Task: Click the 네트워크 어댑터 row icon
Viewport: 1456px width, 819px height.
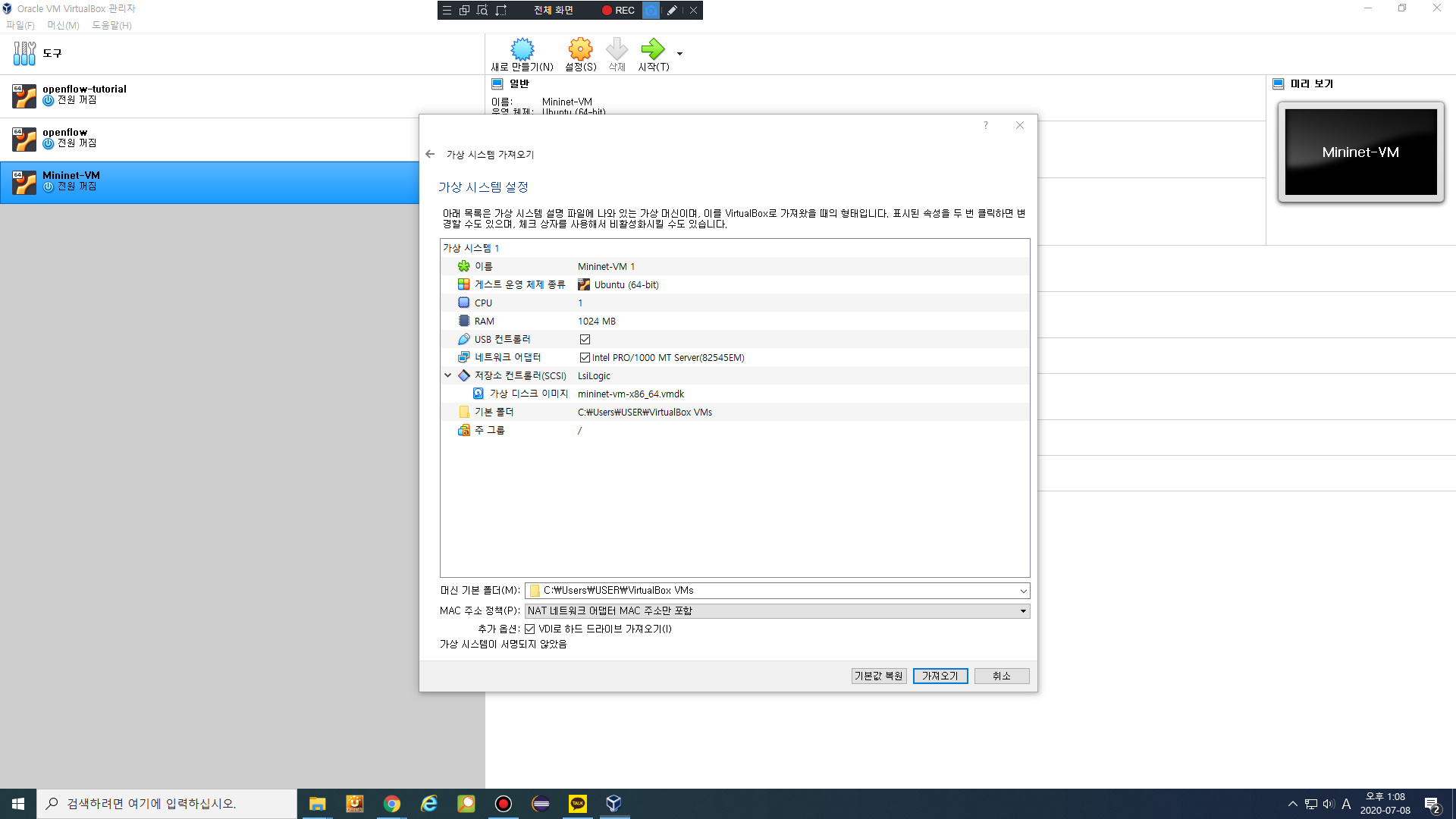Action: click(463, 357)
